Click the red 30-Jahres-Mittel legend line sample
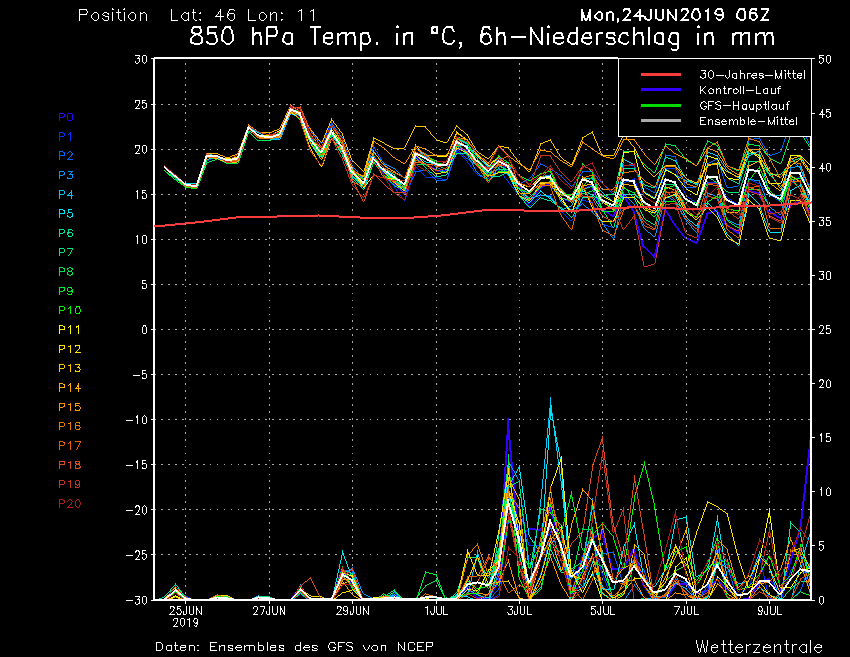Screen dimensions: 850x657 pos(661,75)
